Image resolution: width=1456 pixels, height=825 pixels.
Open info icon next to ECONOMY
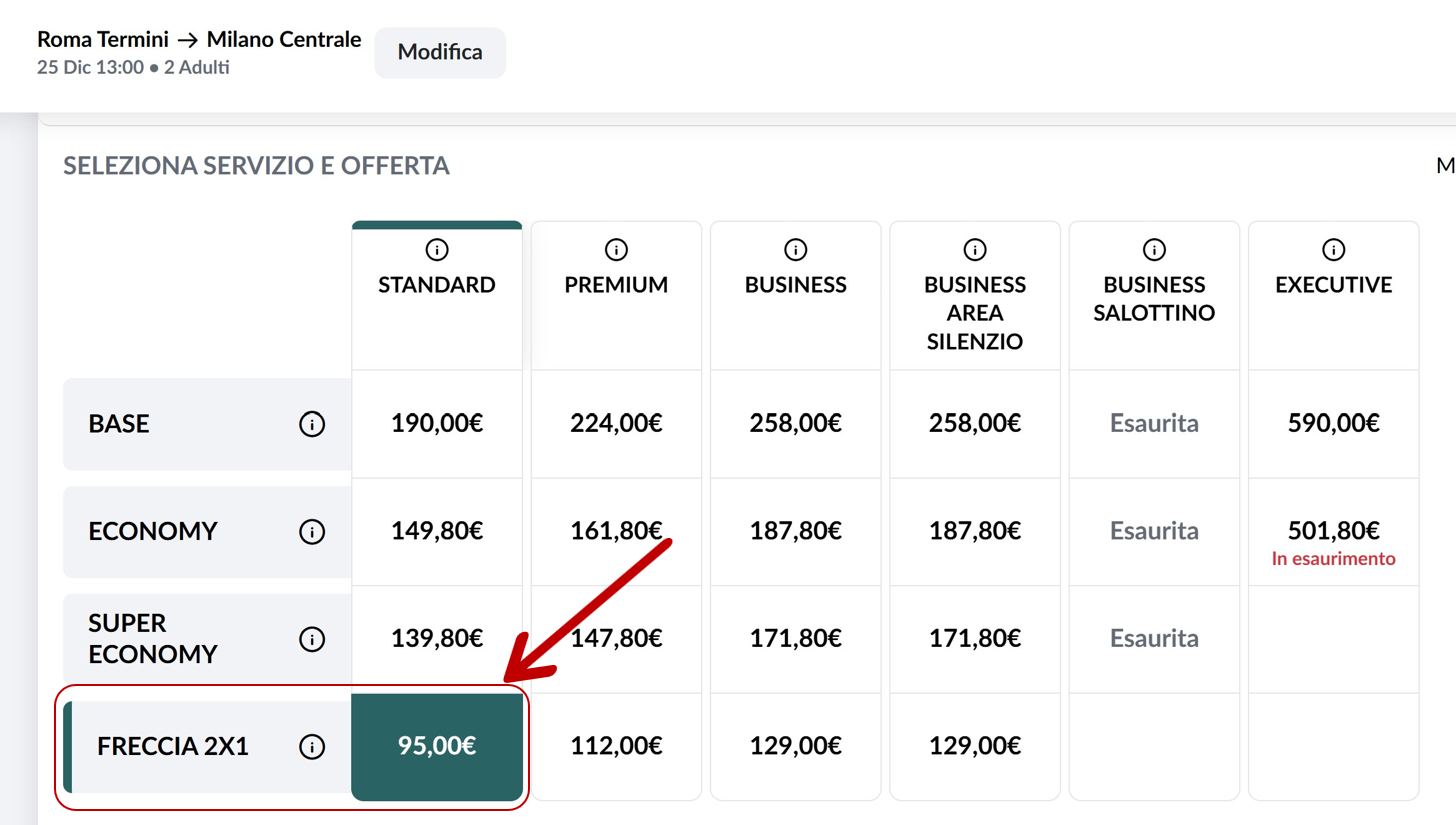click(x=312, y=532)
